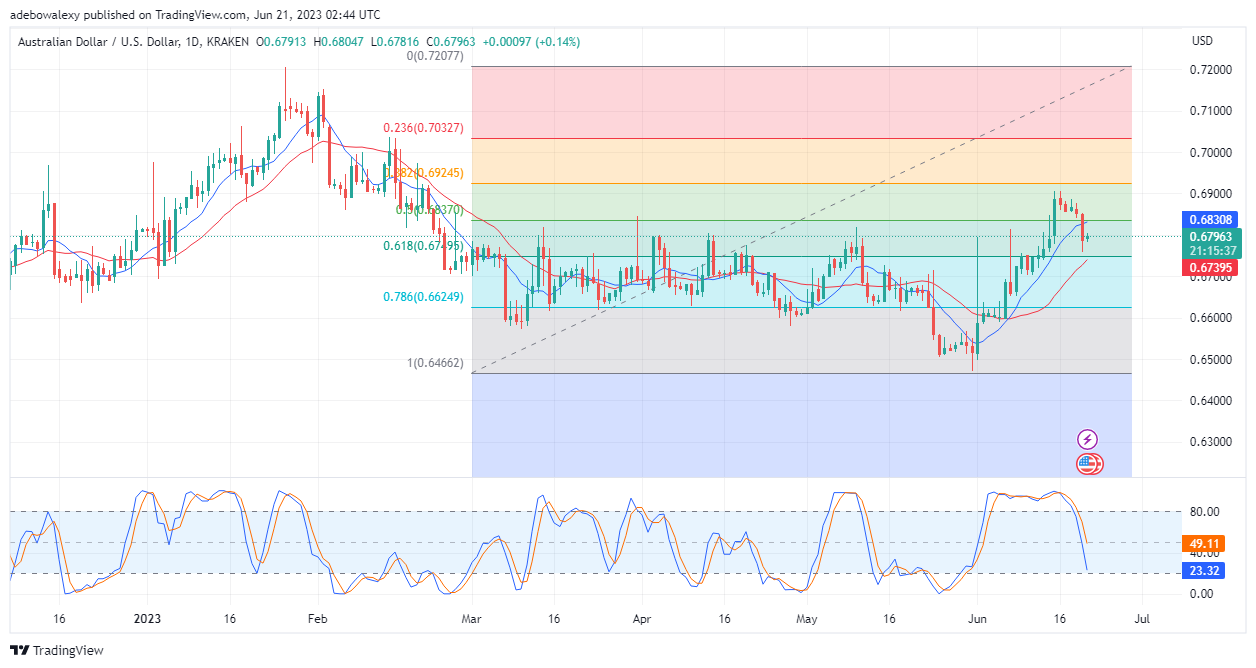Click the TradingView logo at bottom left
The image size is (1256, 668).
point(57,651)
